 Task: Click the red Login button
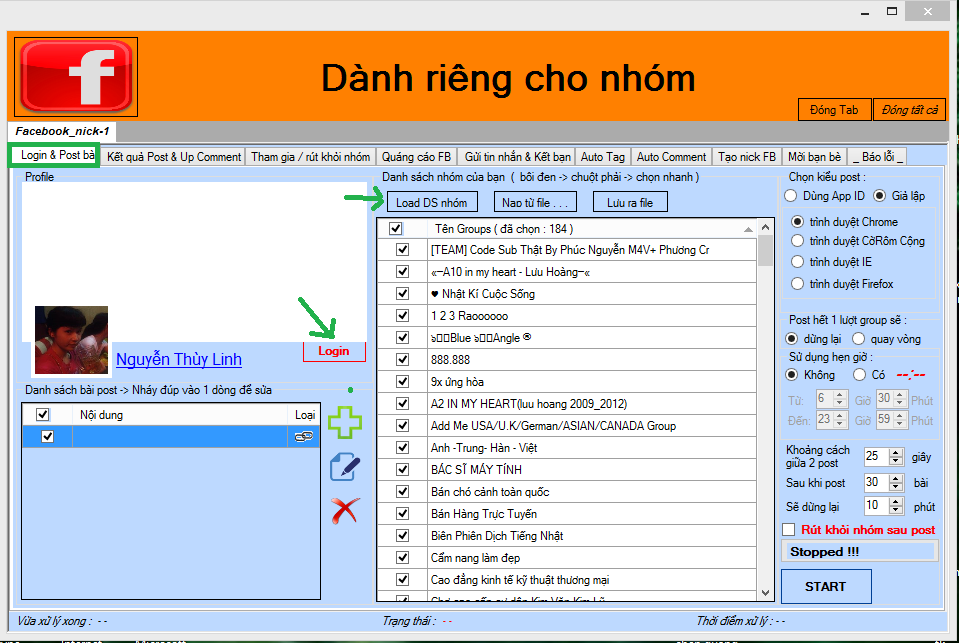tap(334, 351)
